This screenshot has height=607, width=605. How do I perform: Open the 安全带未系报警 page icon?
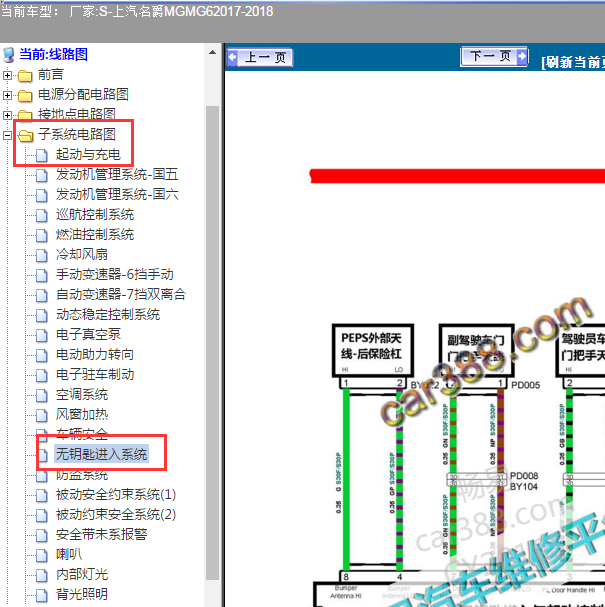click(41, 535)
